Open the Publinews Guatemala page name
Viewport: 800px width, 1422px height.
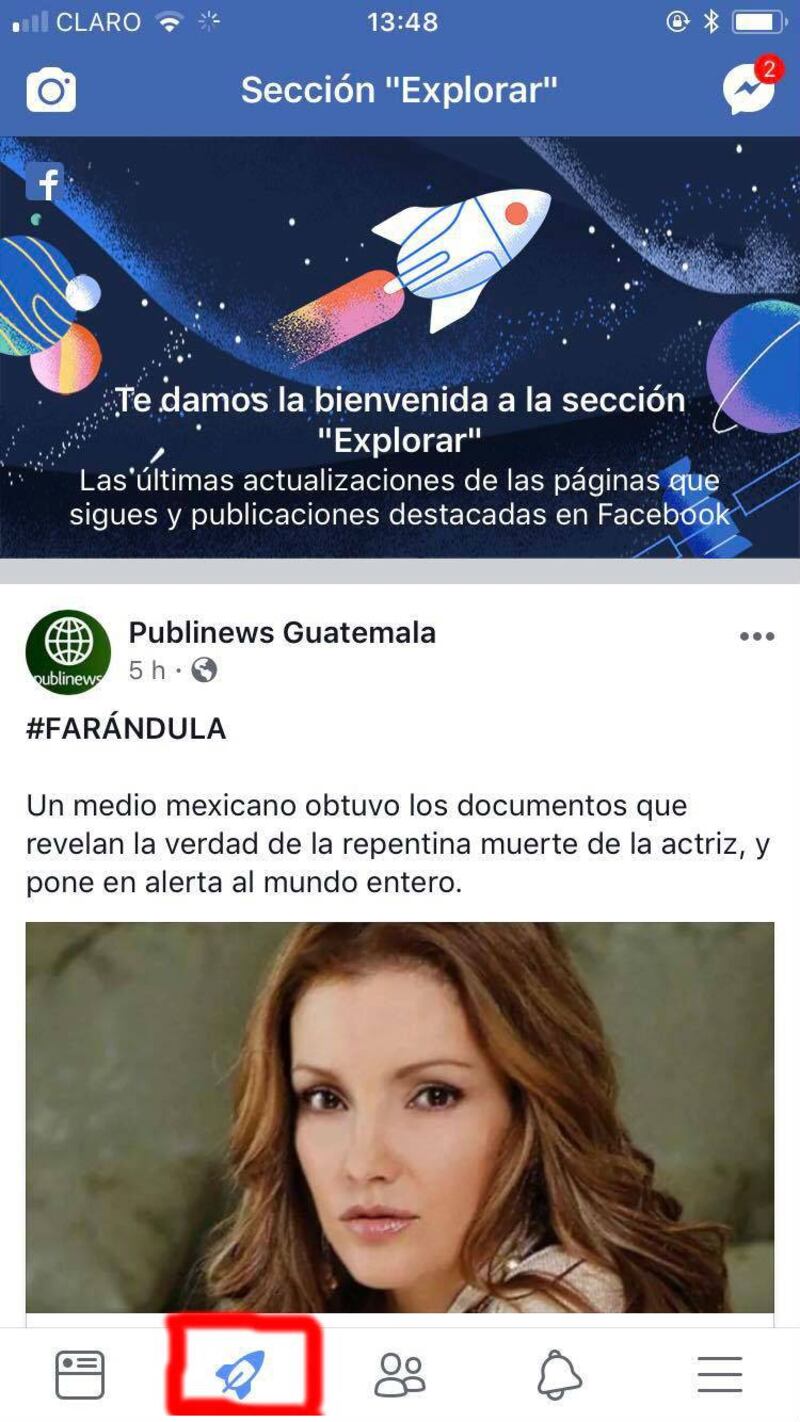[282, 633]
